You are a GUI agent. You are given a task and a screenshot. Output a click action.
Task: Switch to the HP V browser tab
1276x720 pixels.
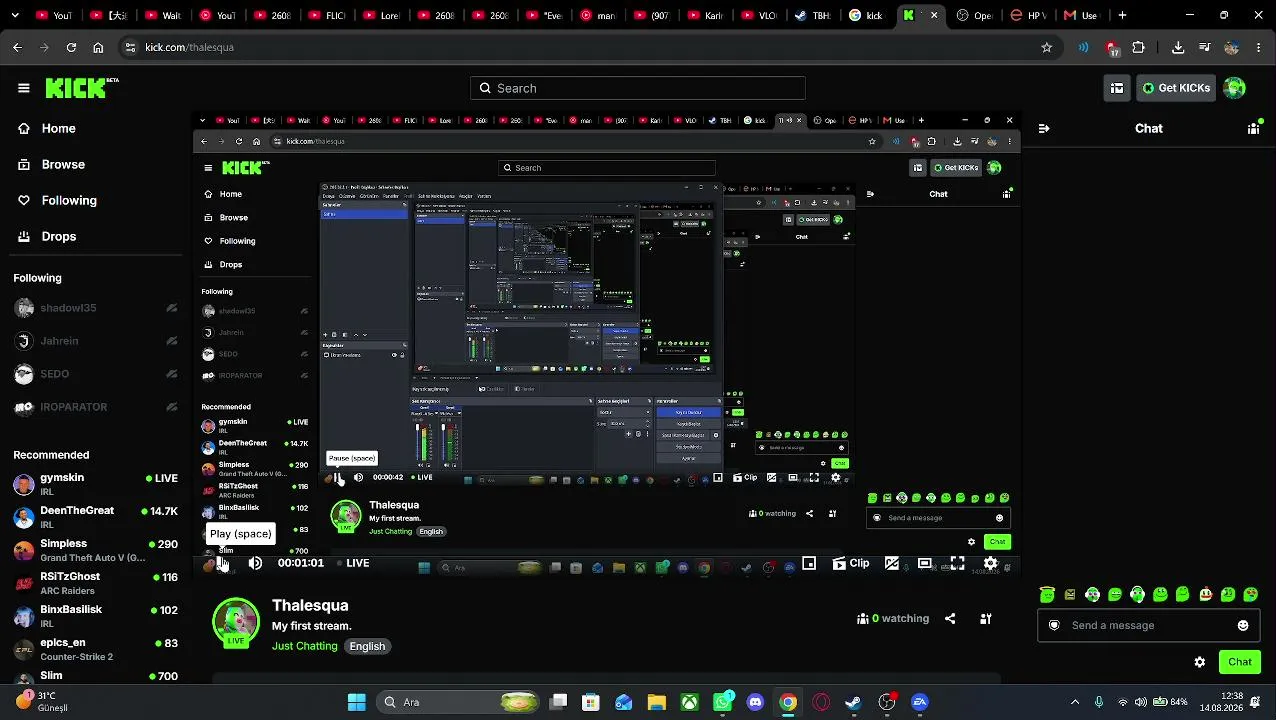coord(1028,15)
